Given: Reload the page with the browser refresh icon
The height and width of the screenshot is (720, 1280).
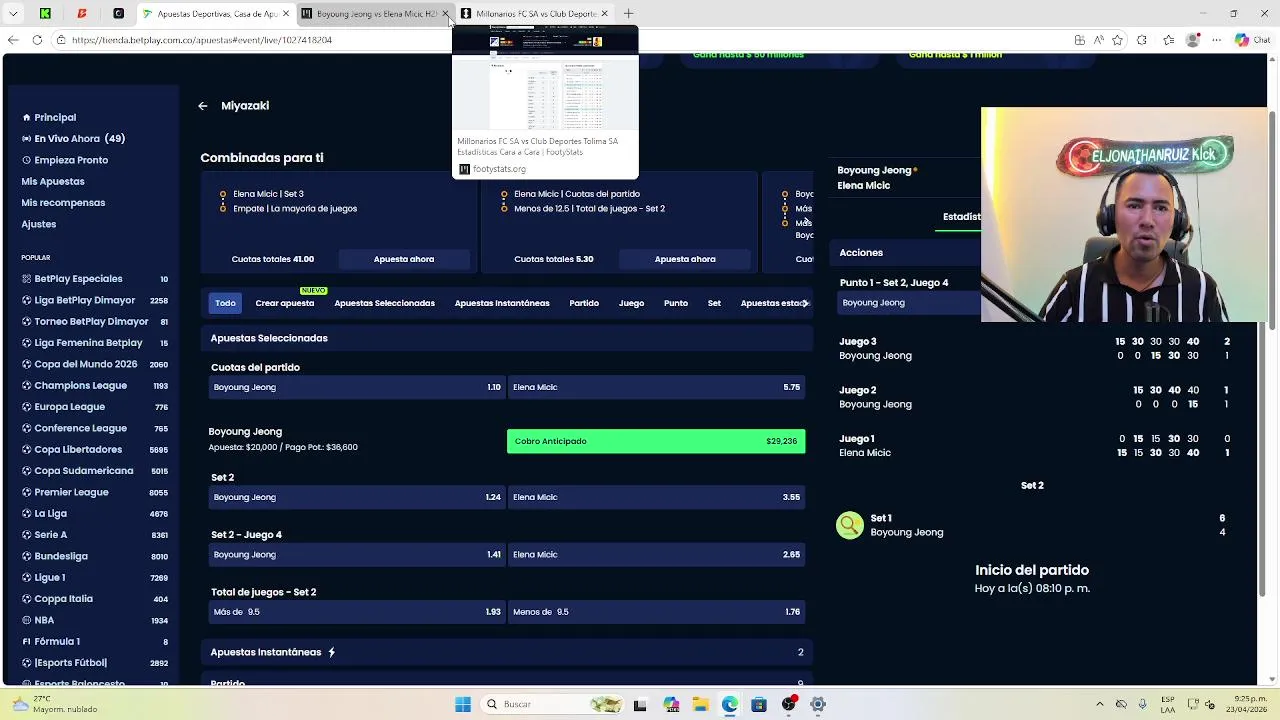Looking at the screenshot, I should (37, 40).
